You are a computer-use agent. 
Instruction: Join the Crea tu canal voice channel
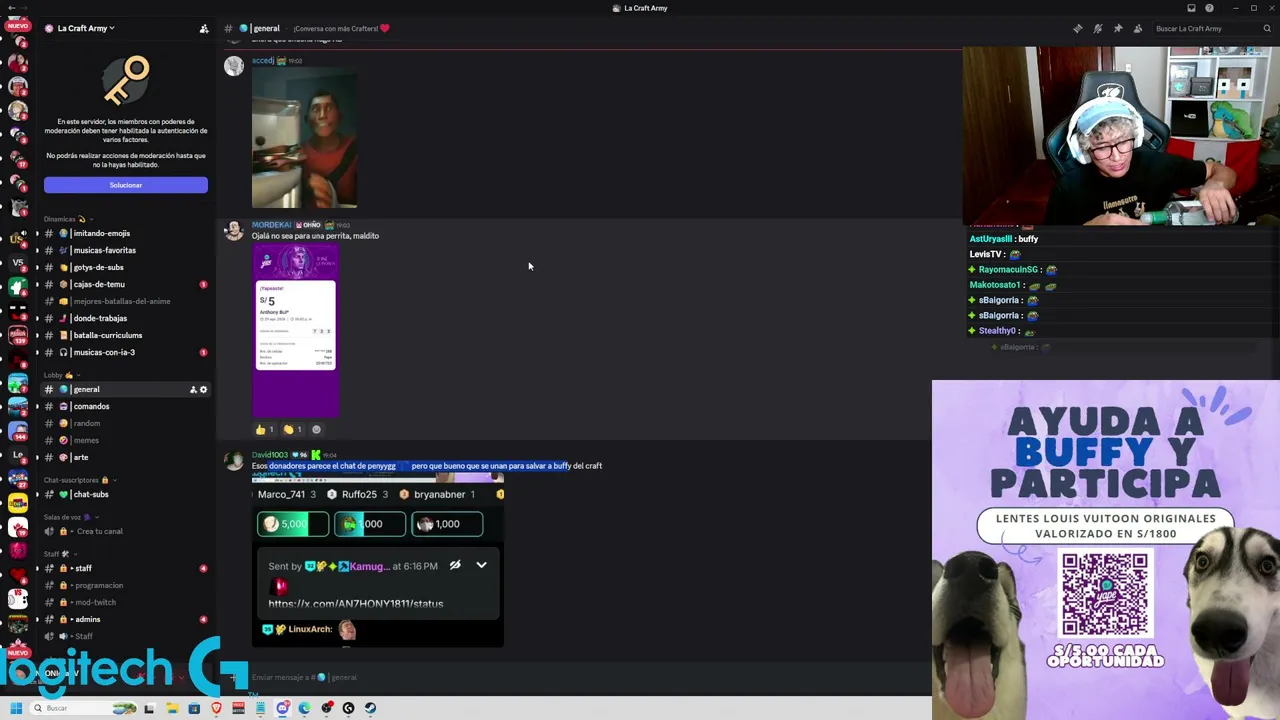pyautogui.click(x=126, y=531)
